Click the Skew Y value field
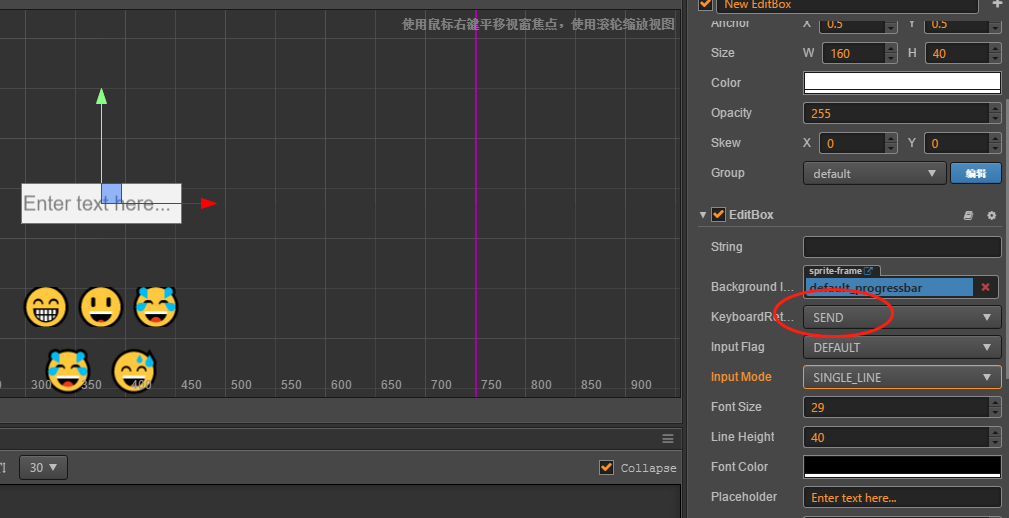 (x=957, y=143)
